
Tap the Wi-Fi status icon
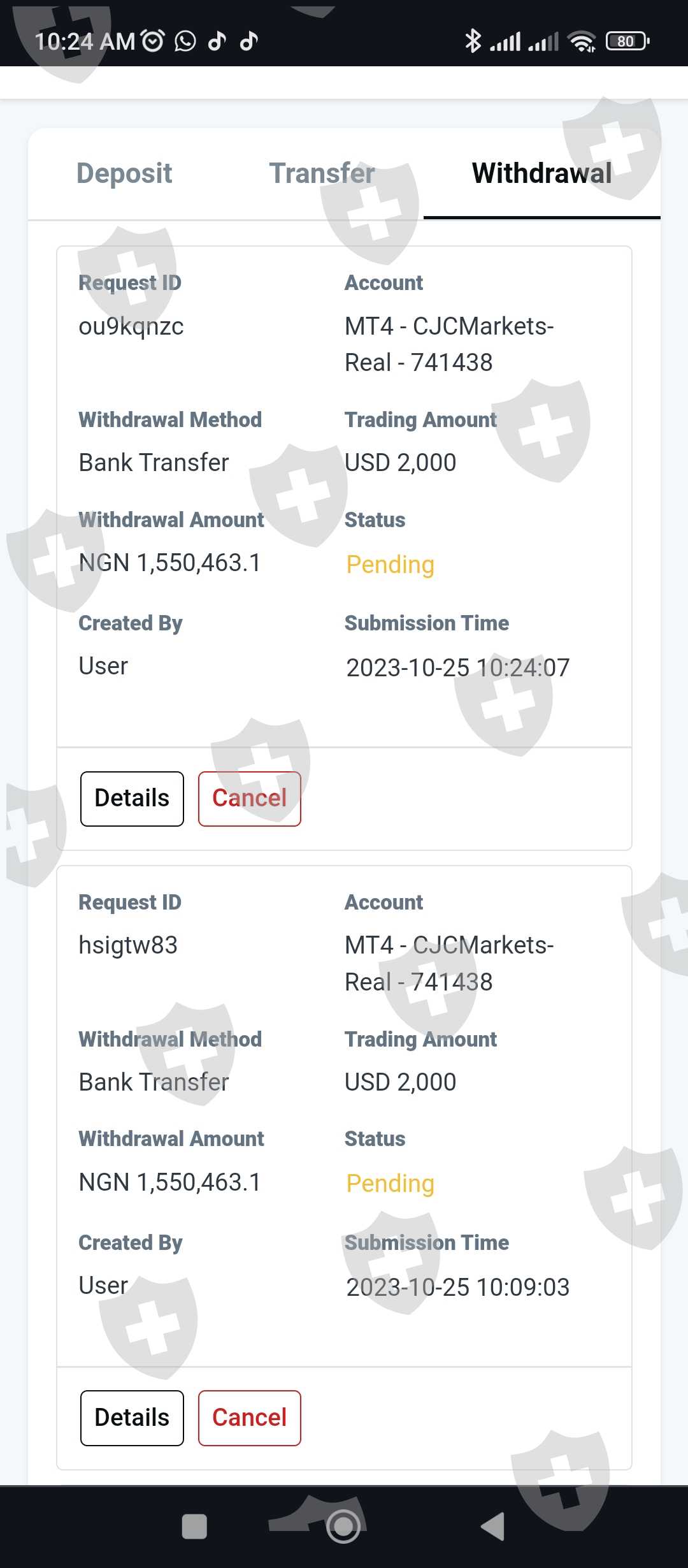582,41
